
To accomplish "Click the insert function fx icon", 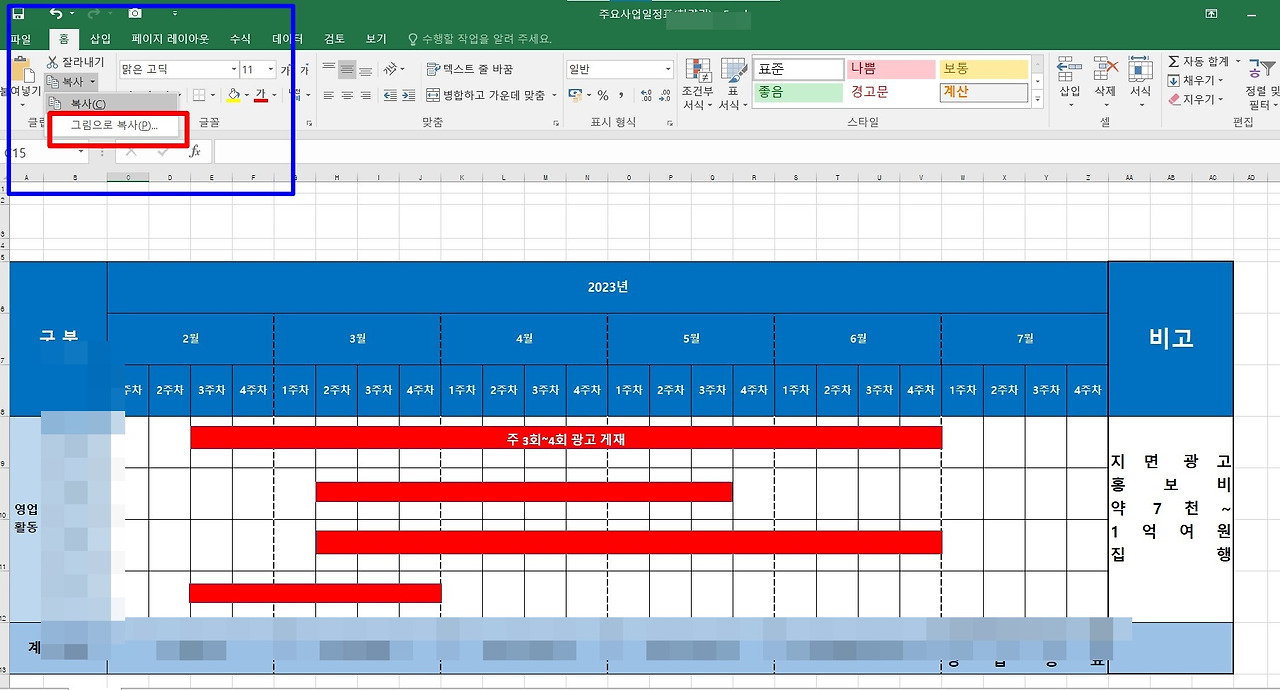I will pos(195,152).
